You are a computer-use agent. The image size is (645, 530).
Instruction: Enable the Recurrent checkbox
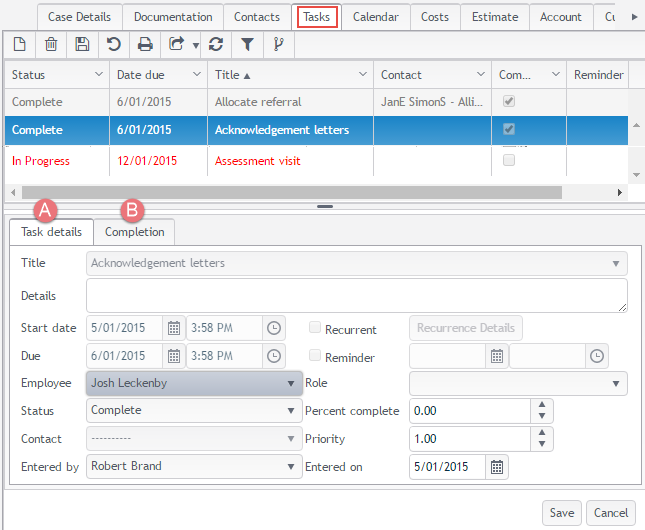point(316,328)
